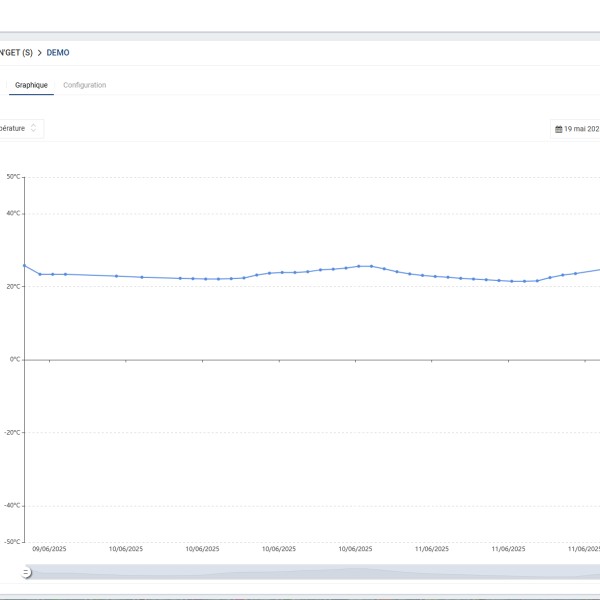Go to the N'GET (S) breadcrumb
The width and height of the screenshot is (600, 600).
(x=16, y=52)
